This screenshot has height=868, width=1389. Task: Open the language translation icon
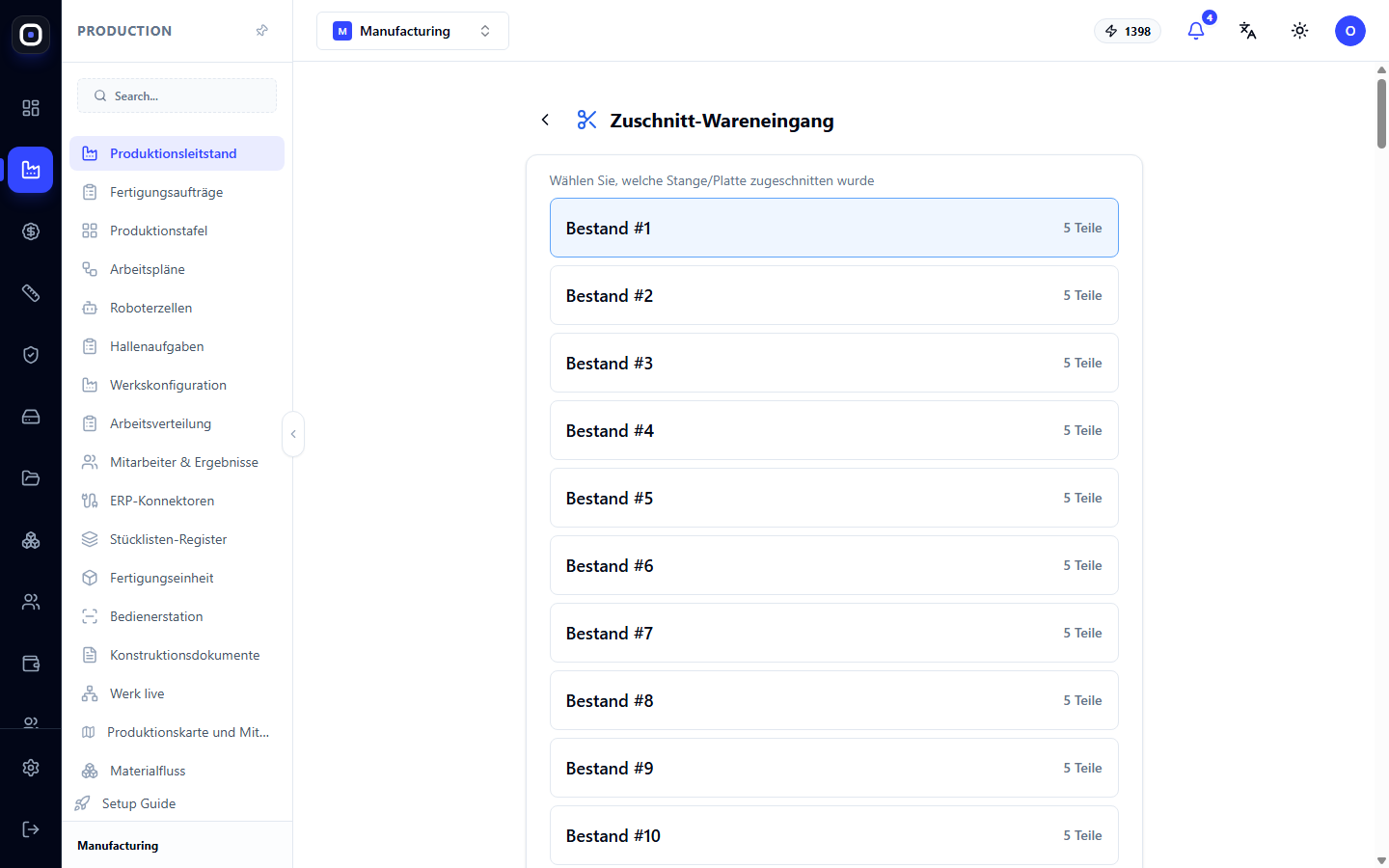coord(1247,31)
